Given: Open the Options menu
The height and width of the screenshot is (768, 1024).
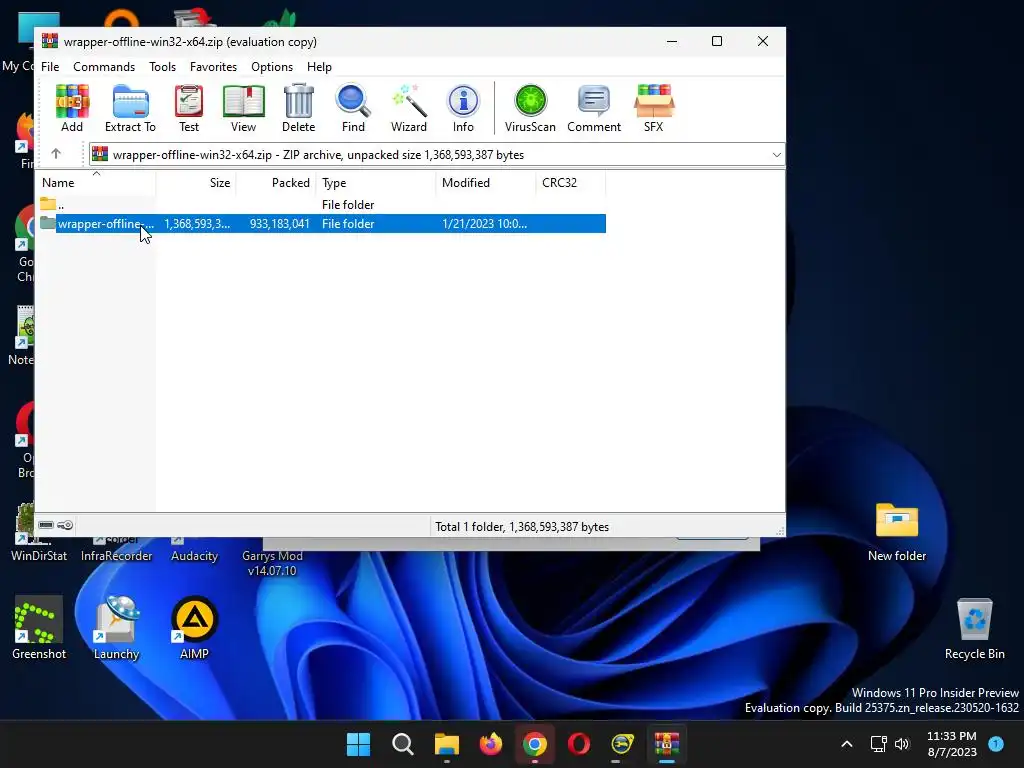Looking at the screenshot, I should pyautogui.click(x=272, y=67).
